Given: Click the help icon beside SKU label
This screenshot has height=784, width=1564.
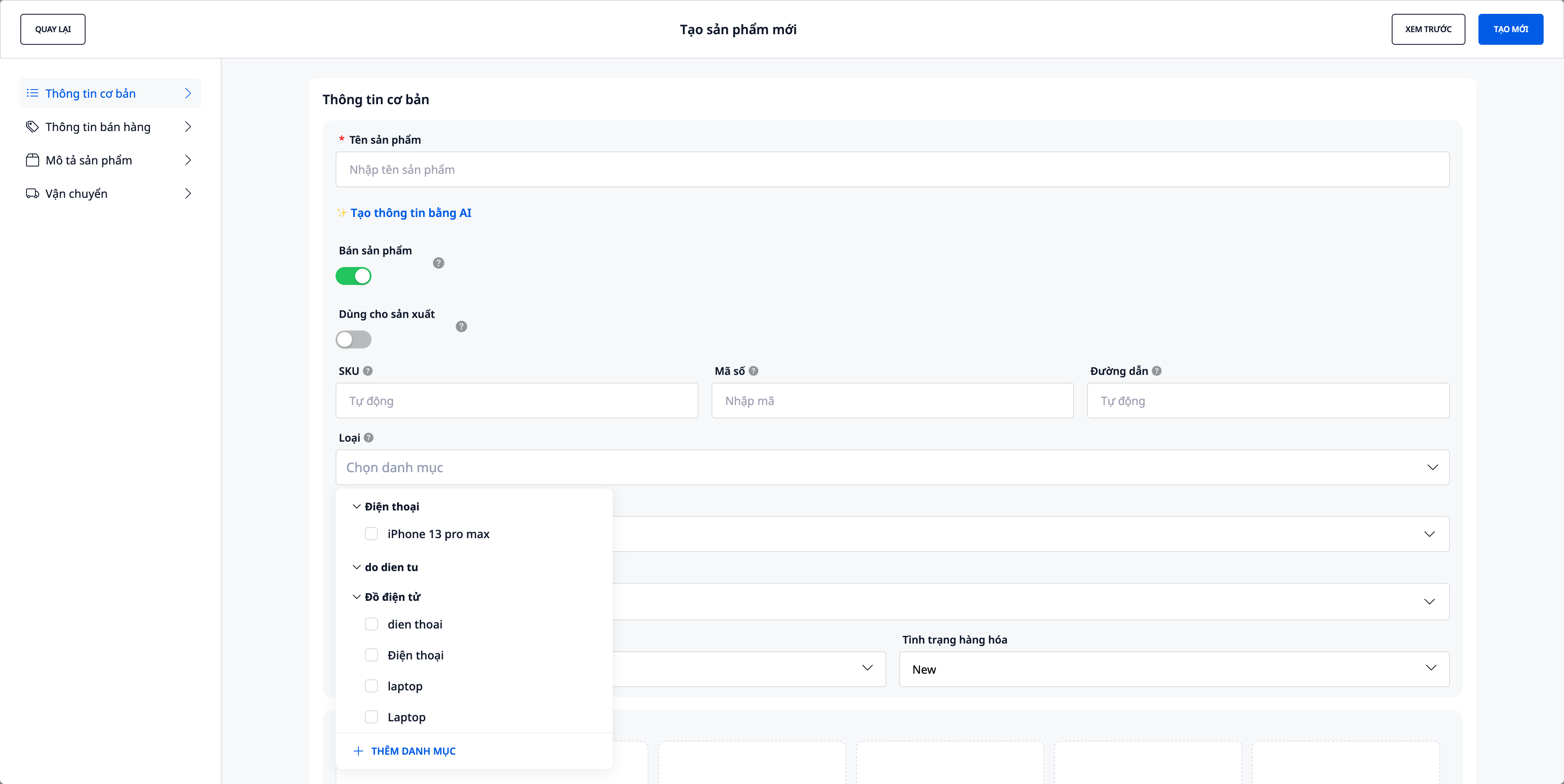Looking at the screenshot, I should (x=368, y=371).
